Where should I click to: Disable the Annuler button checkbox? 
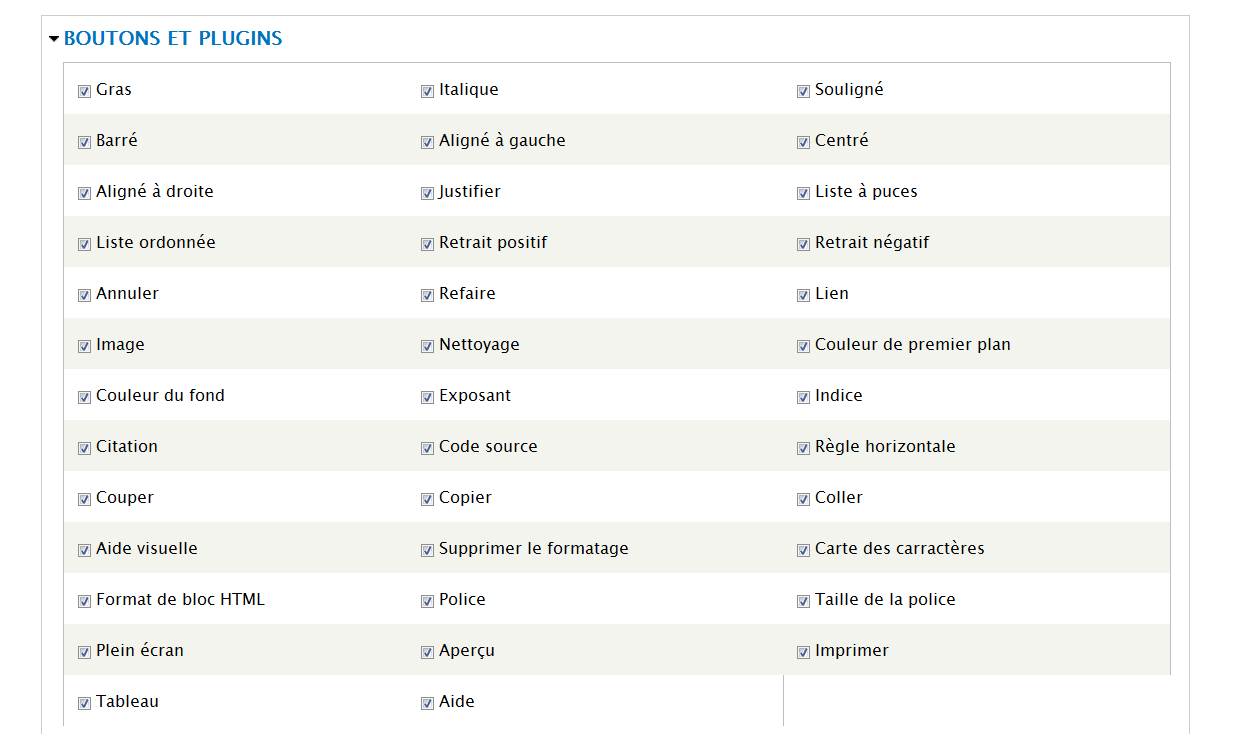point(85,295)
